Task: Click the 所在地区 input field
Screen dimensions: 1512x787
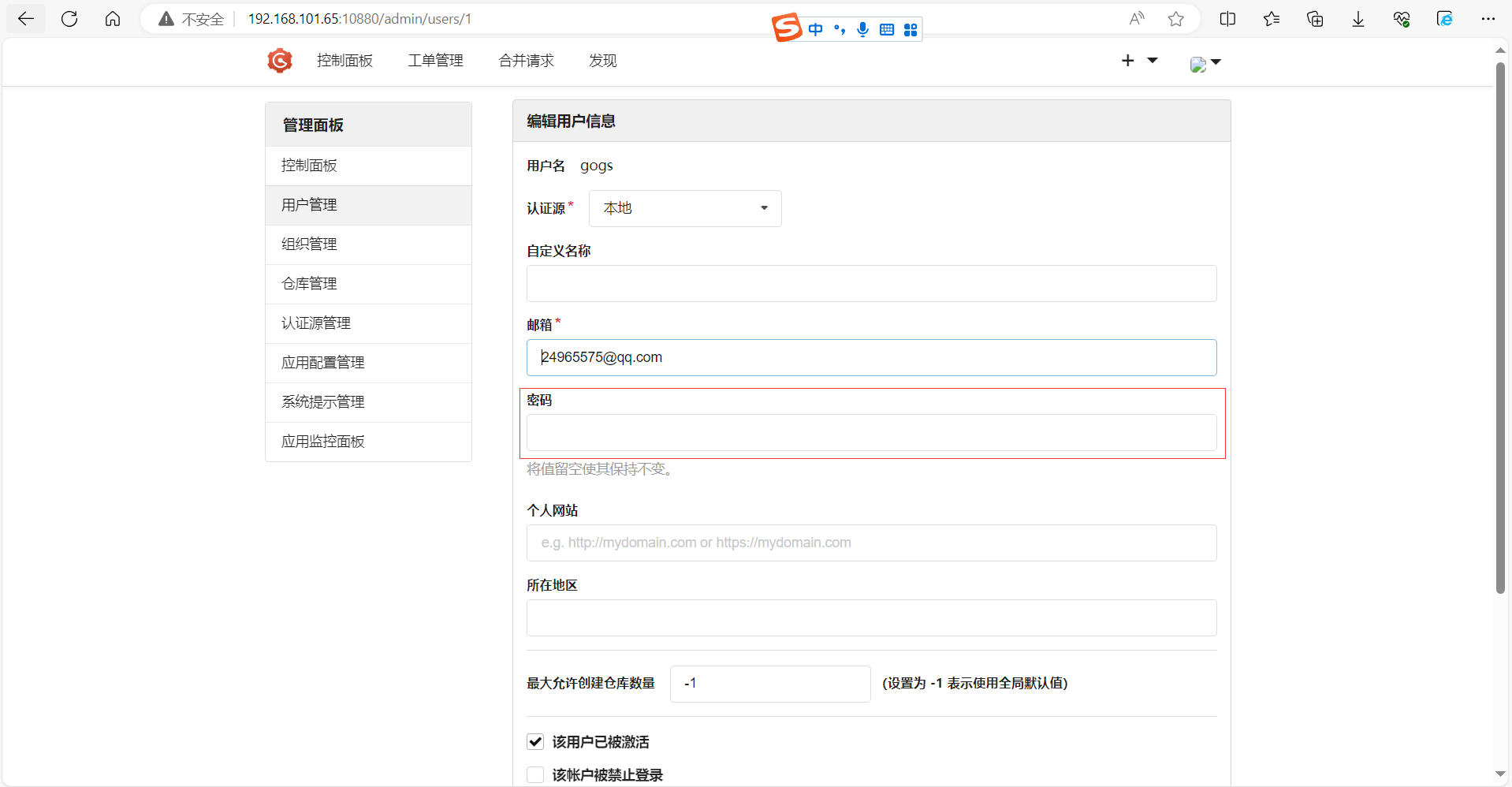Action: pos(871,617)
